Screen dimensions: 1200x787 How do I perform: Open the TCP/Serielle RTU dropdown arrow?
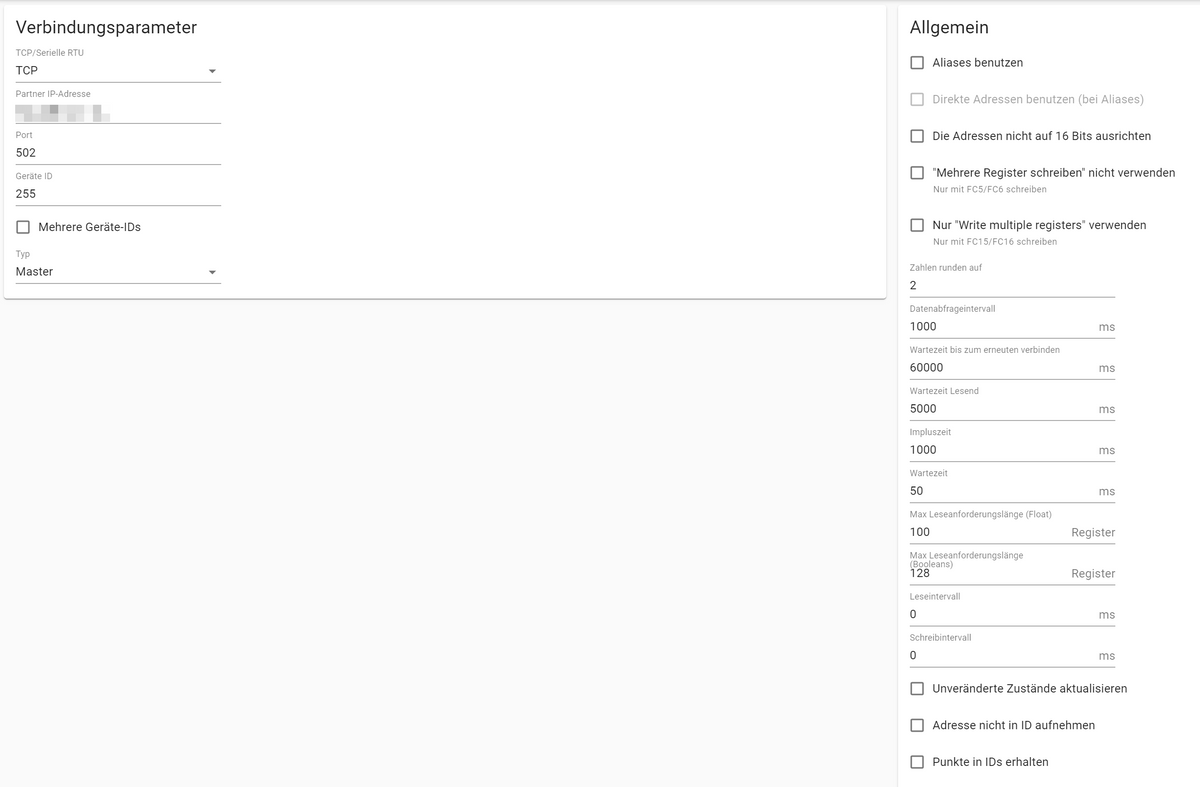(212, 71)
